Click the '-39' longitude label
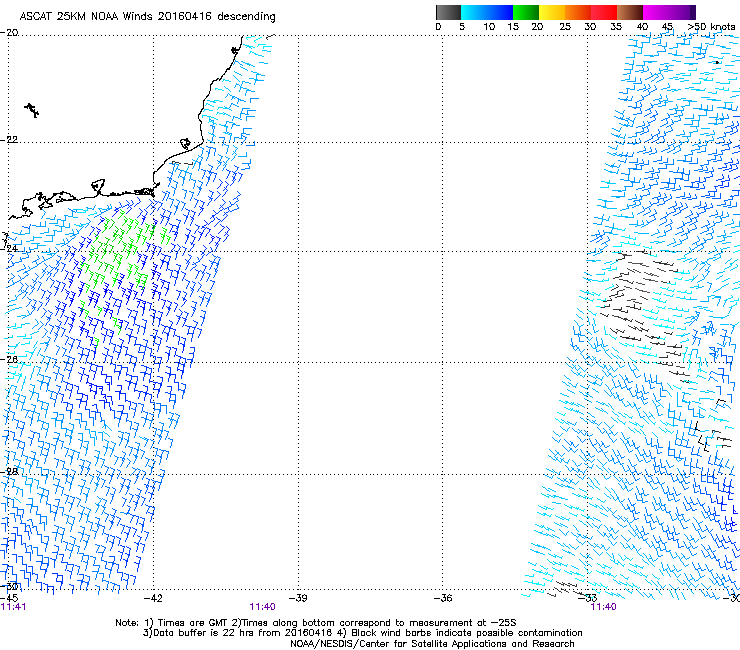Screen dimensions: 740x650 [x=298, y=598]
